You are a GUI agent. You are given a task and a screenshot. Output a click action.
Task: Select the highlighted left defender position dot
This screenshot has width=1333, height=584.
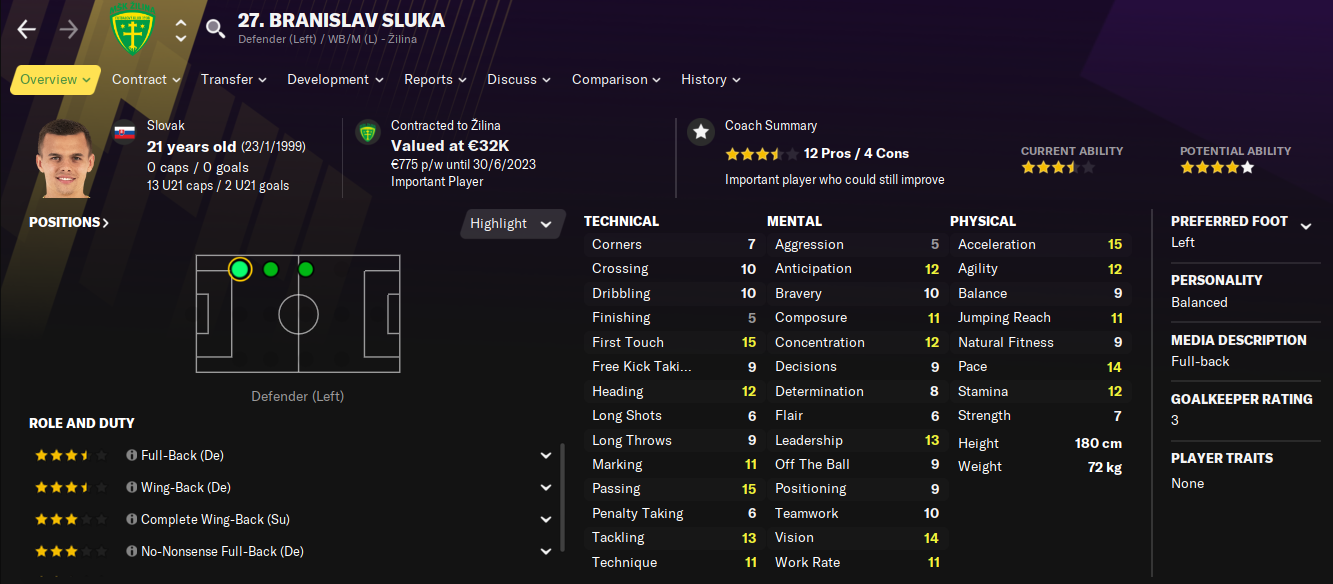click(x=239, y=269)
